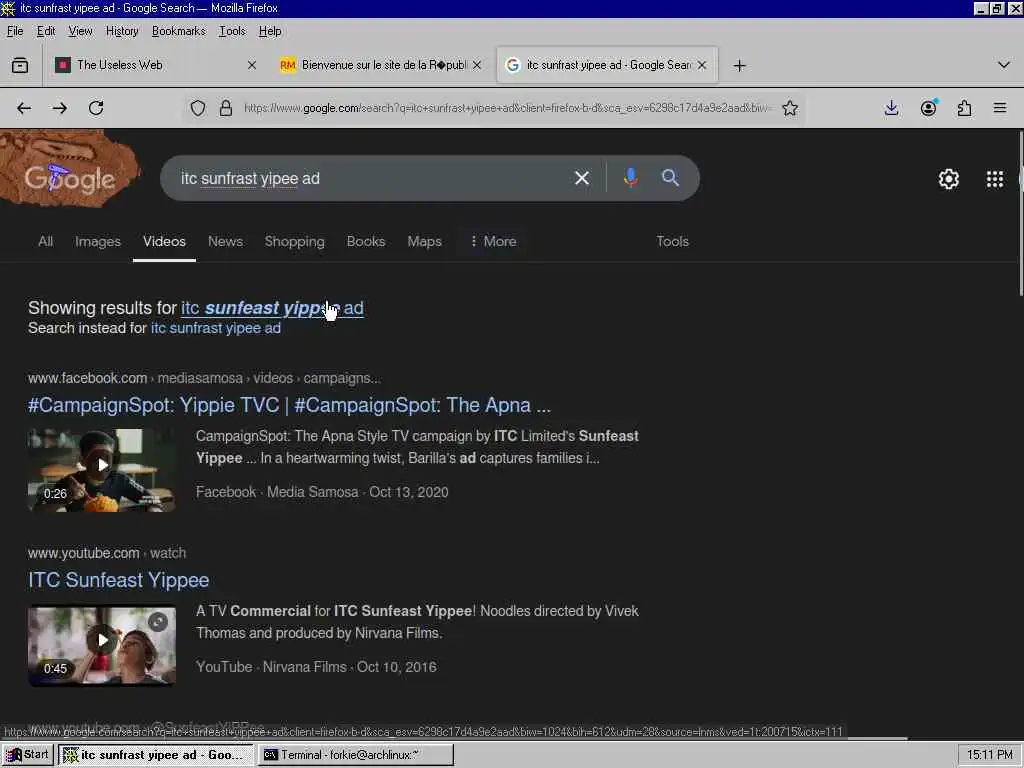Screen dimensions: 1024x768
Task: Switch to the All results tab
Action: pos(46,242)
